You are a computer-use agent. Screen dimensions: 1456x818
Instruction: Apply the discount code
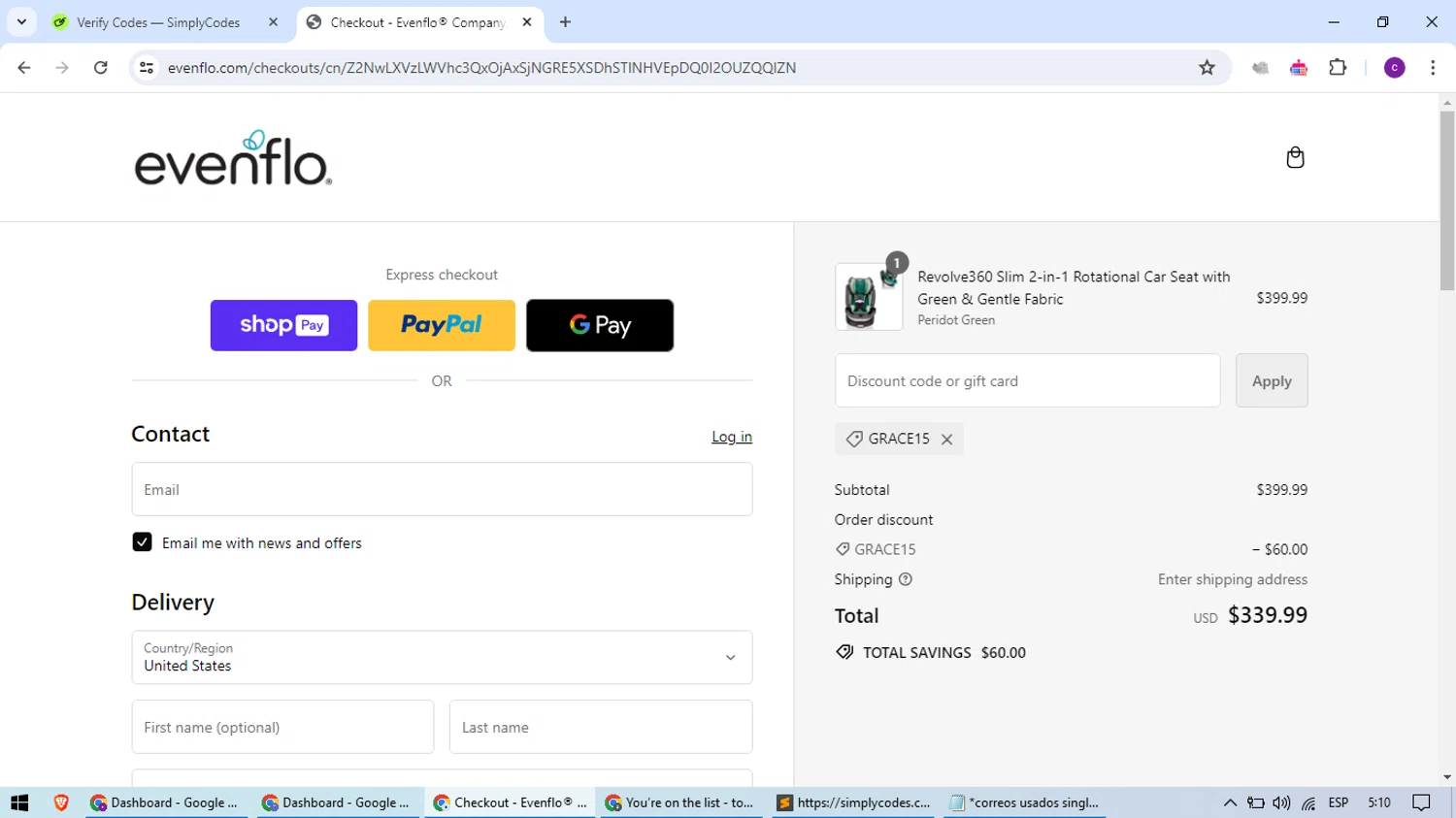pos(1272,380)
